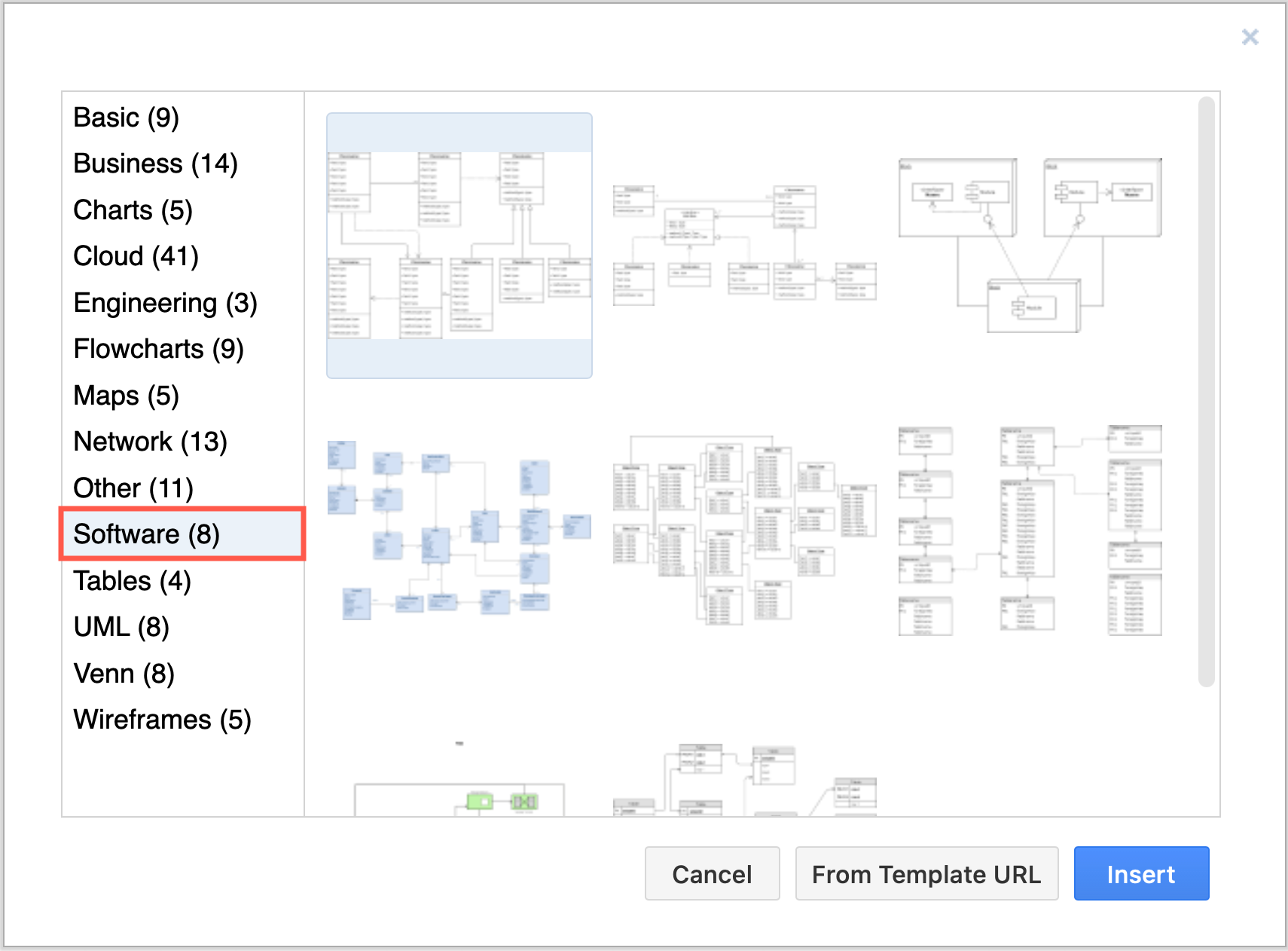
Task: Open the Basic templates category
Action: click(126, 118)
